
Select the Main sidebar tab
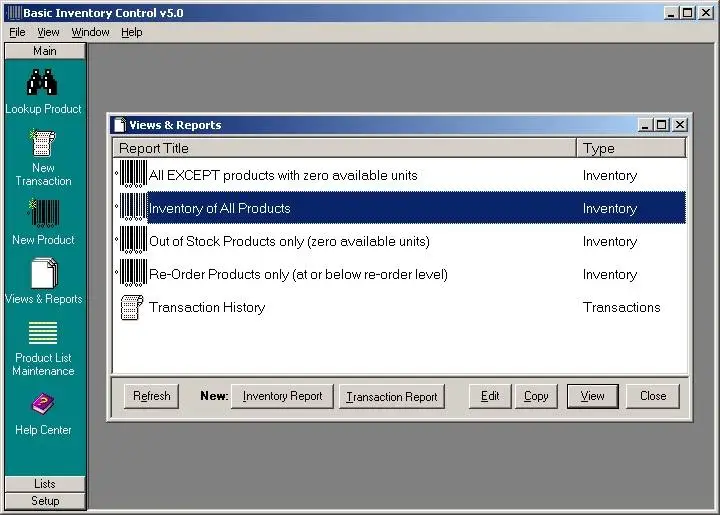pyautogui.click(x=45, y=51)
